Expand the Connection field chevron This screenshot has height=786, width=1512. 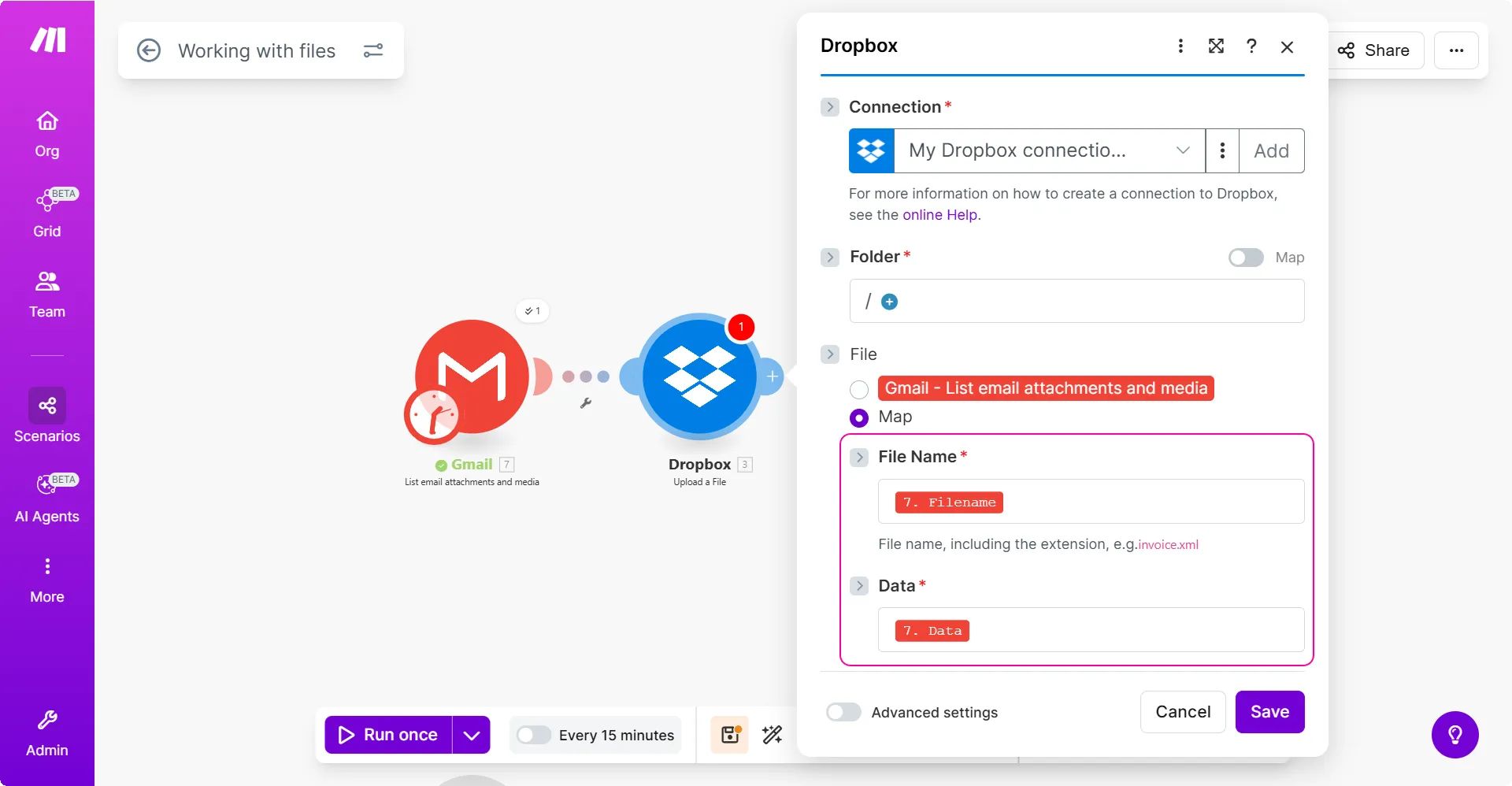pyautogui.click(x=830, y=107)
